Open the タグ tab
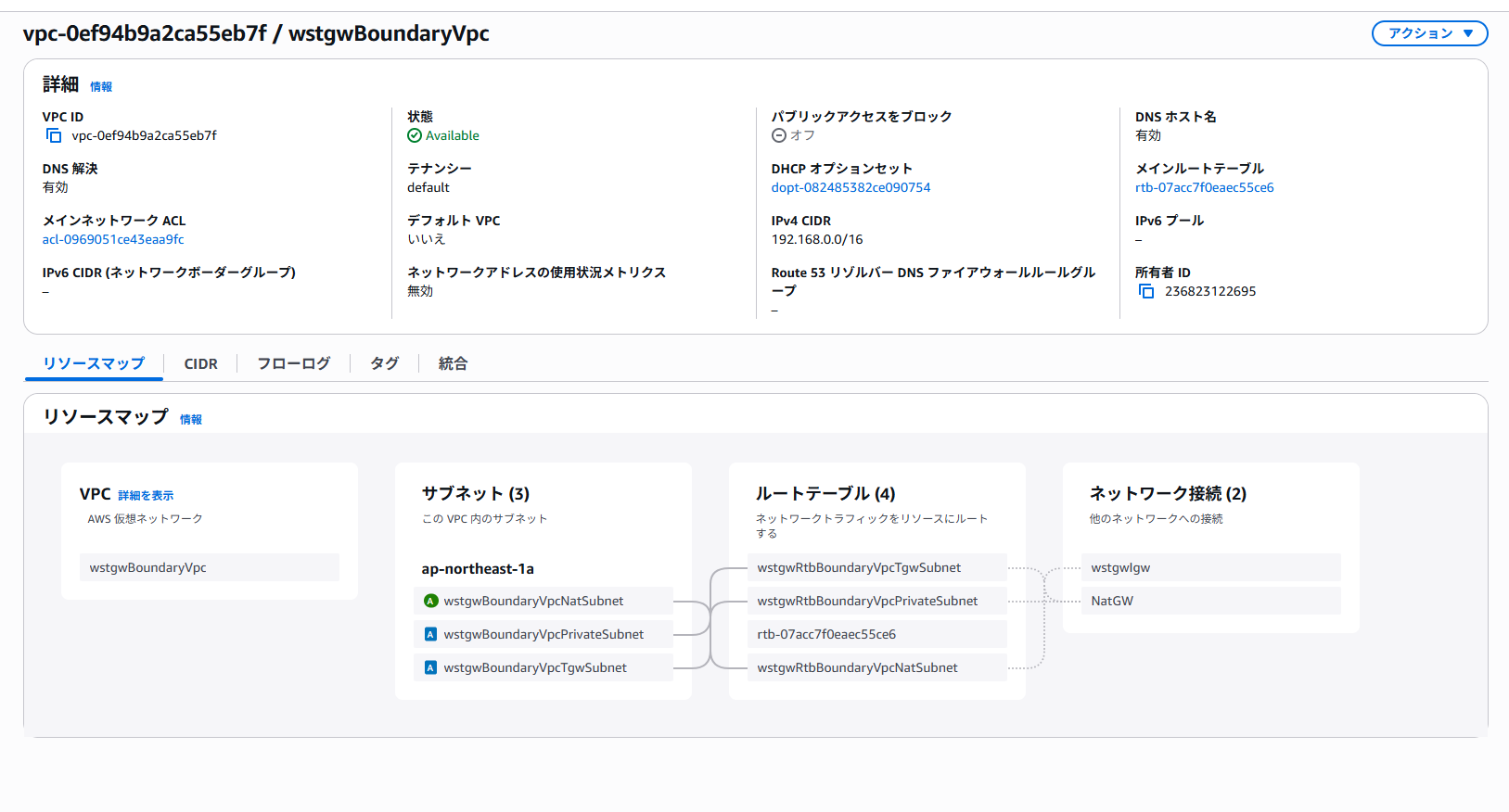The width and height of the screenshot is (1509, 812). tap(384, 363)
